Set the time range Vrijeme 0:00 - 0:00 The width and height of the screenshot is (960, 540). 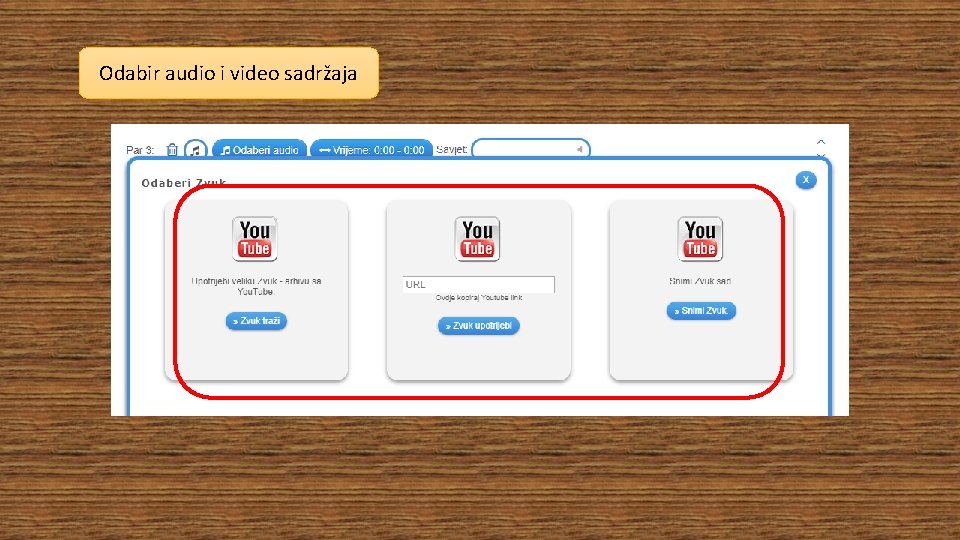click(372, 149)
